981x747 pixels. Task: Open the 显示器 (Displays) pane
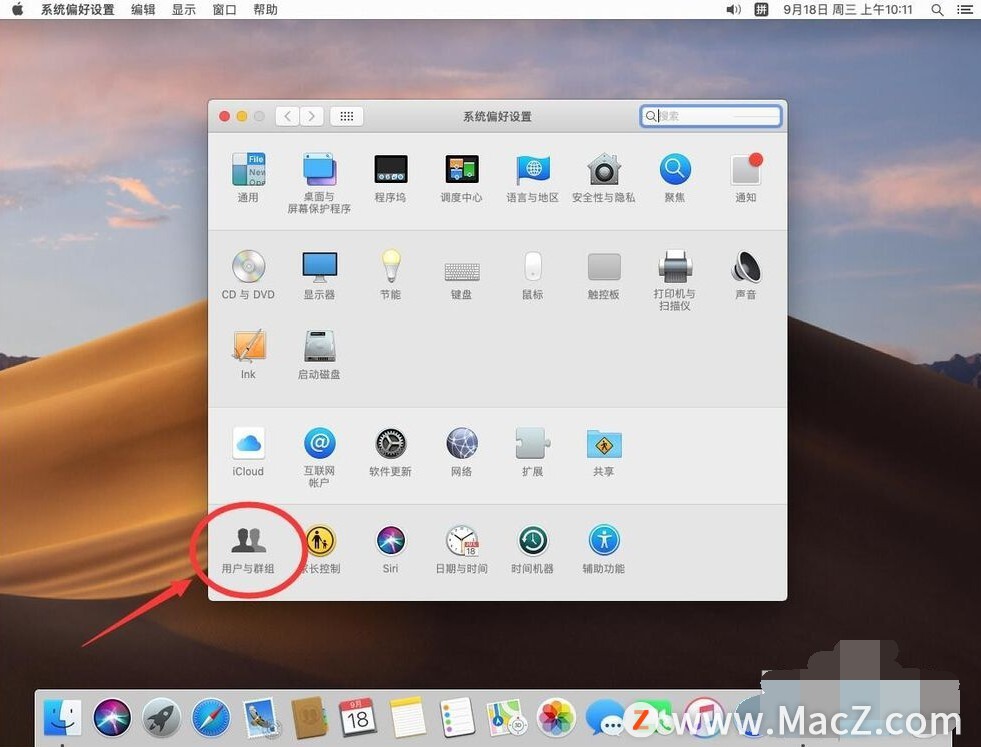[319, 275]
